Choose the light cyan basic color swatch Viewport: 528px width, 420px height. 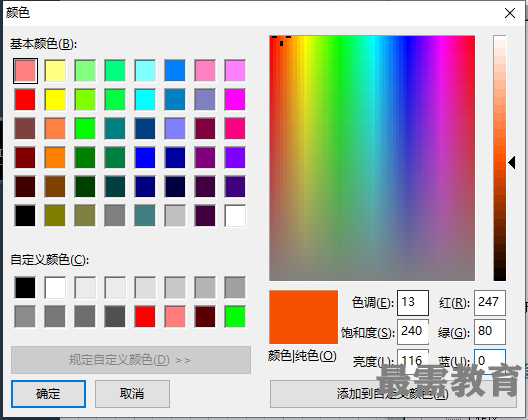(145, 71)
